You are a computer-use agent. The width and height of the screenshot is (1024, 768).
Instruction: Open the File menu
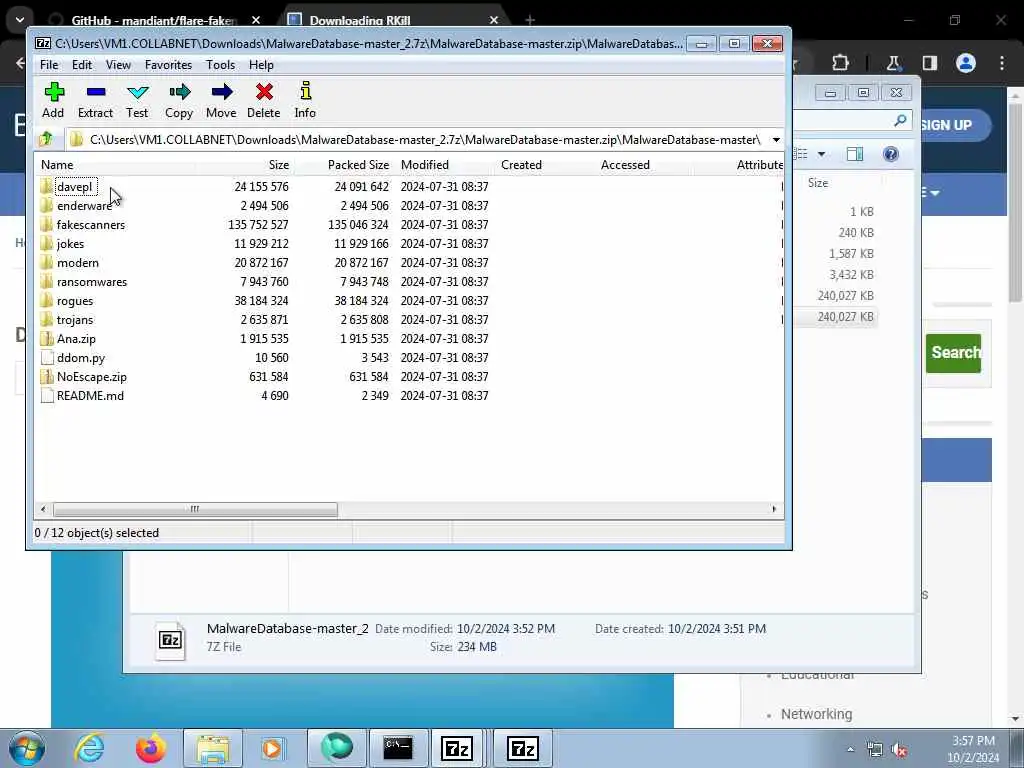pyautogui.click(x=49, y=65)
